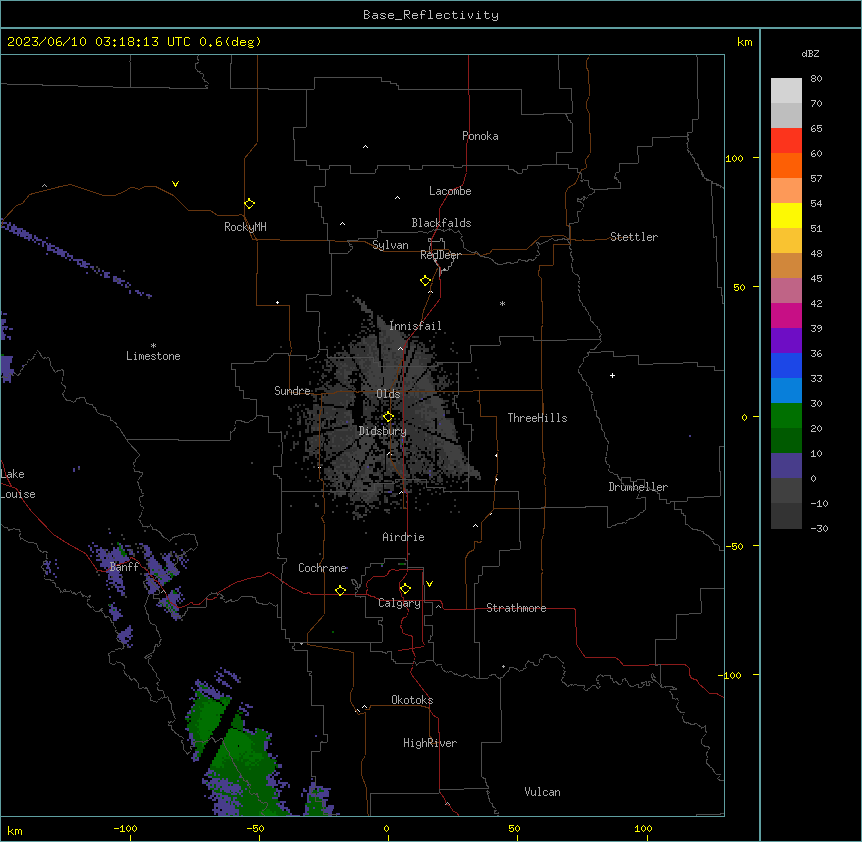The width and height of the screenshot is (862, 842).
Task: Click the Lake Louise label
Action: point(18,484)
